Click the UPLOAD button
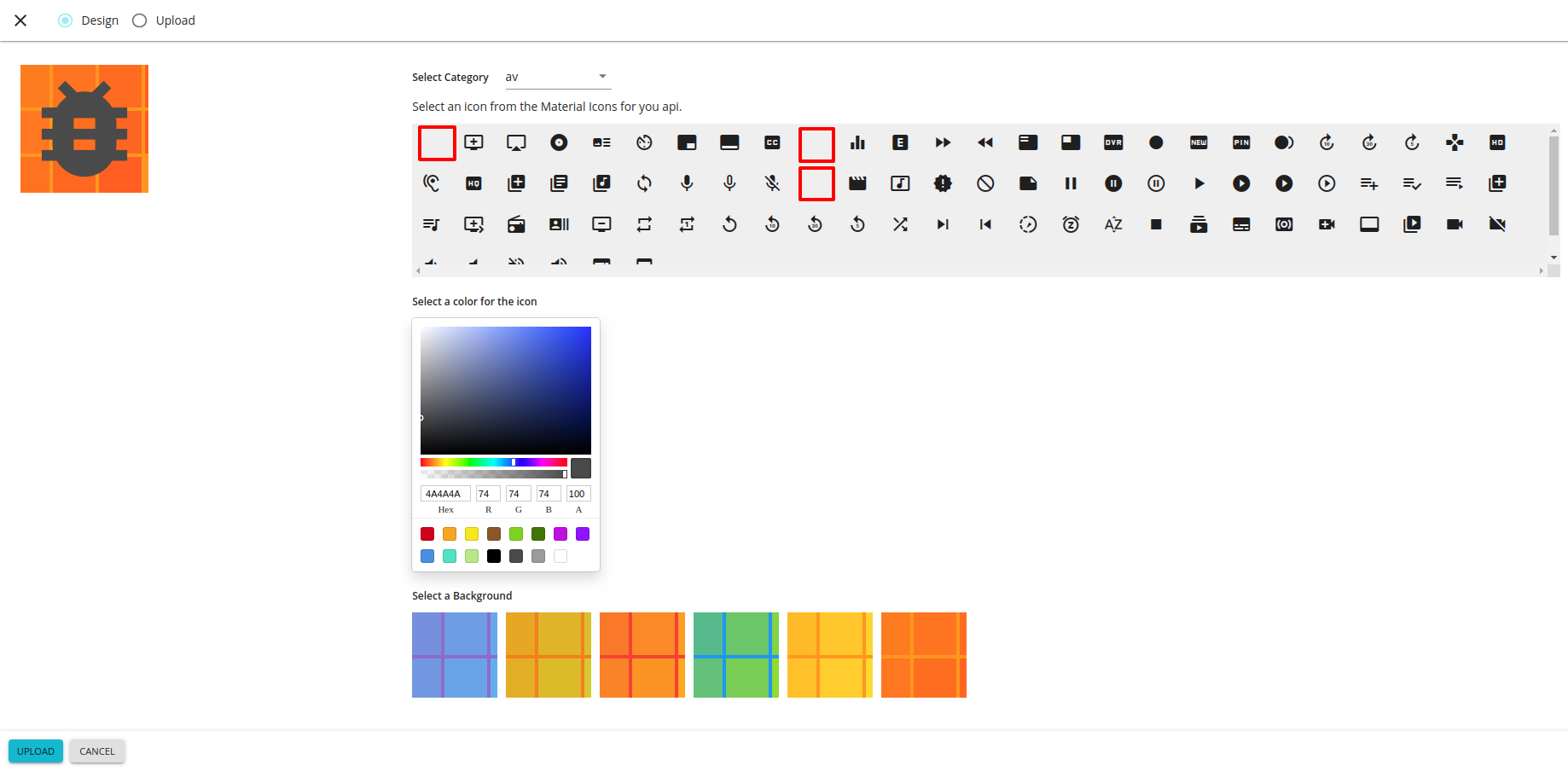The height and width of the screenshot is (771, 1568). pyautogui.click(x=35, y=751)
